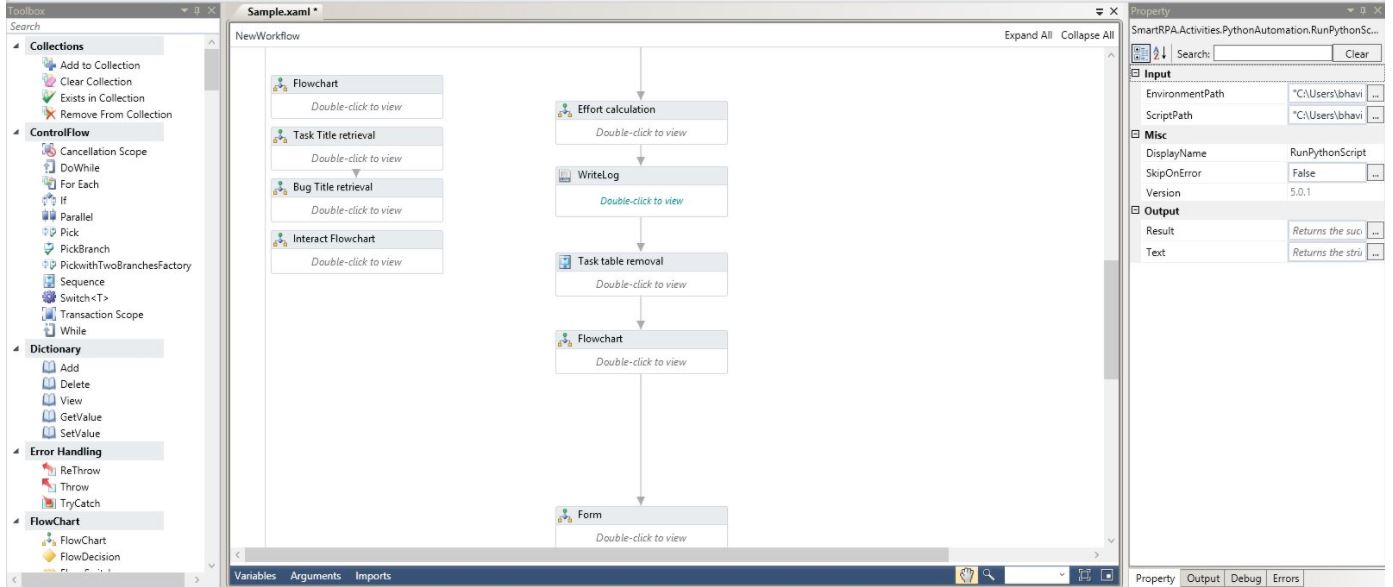The width and height of the screenshot is (1393, 587).
Task: Open the Variables panel tab
Action: coord(256,576)
